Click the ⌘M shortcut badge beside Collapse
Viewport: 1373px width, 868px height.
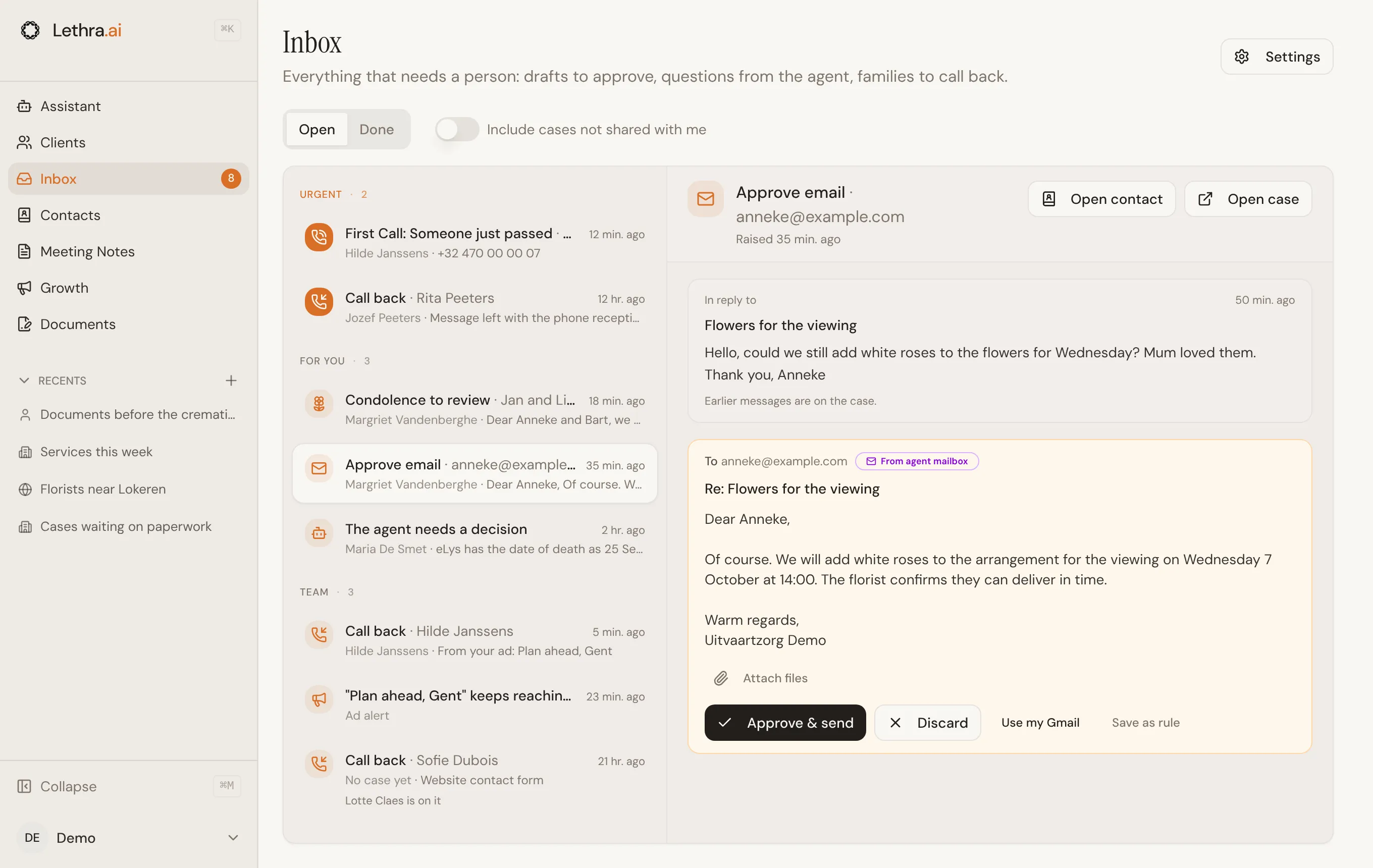point(226,786)
